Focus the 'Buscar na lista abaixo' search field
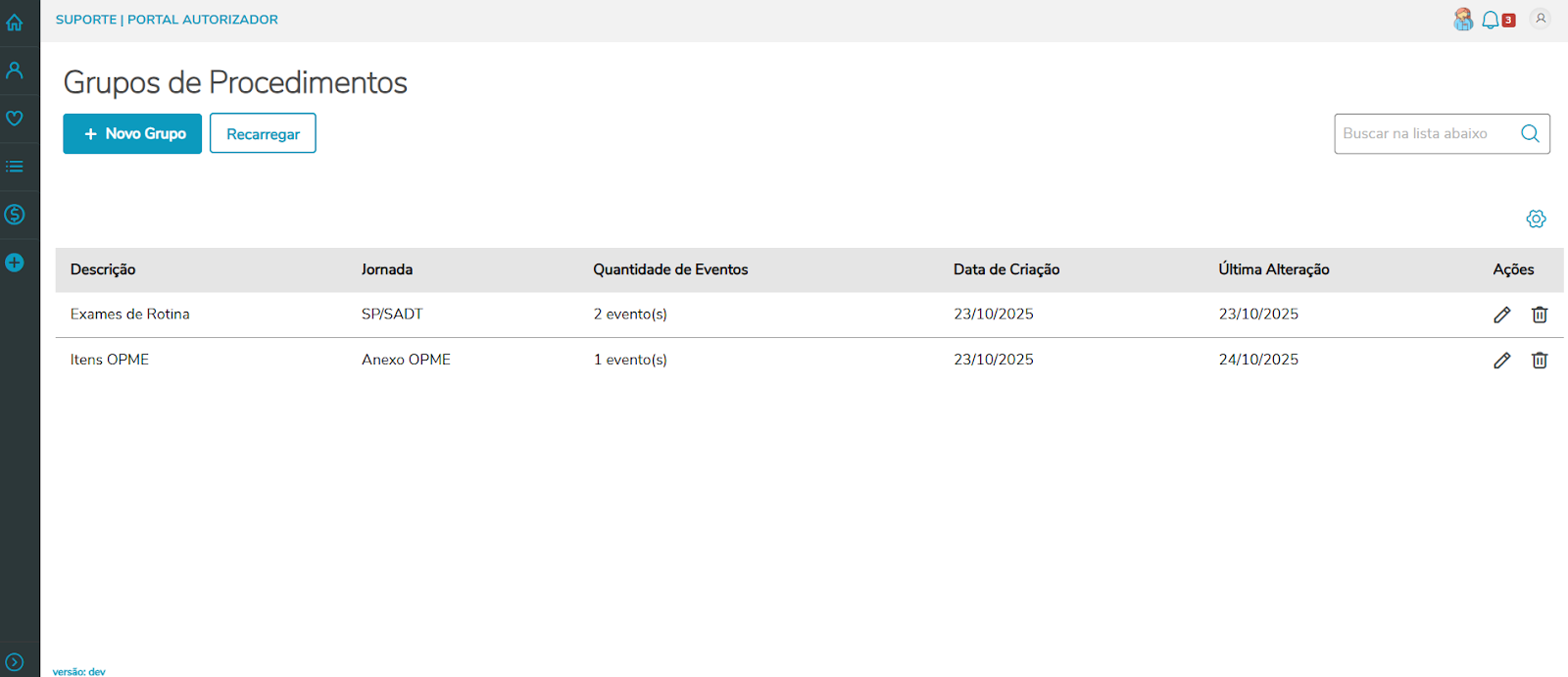The height and width of the screenshot is (677, 1568). pos(1421,134)
